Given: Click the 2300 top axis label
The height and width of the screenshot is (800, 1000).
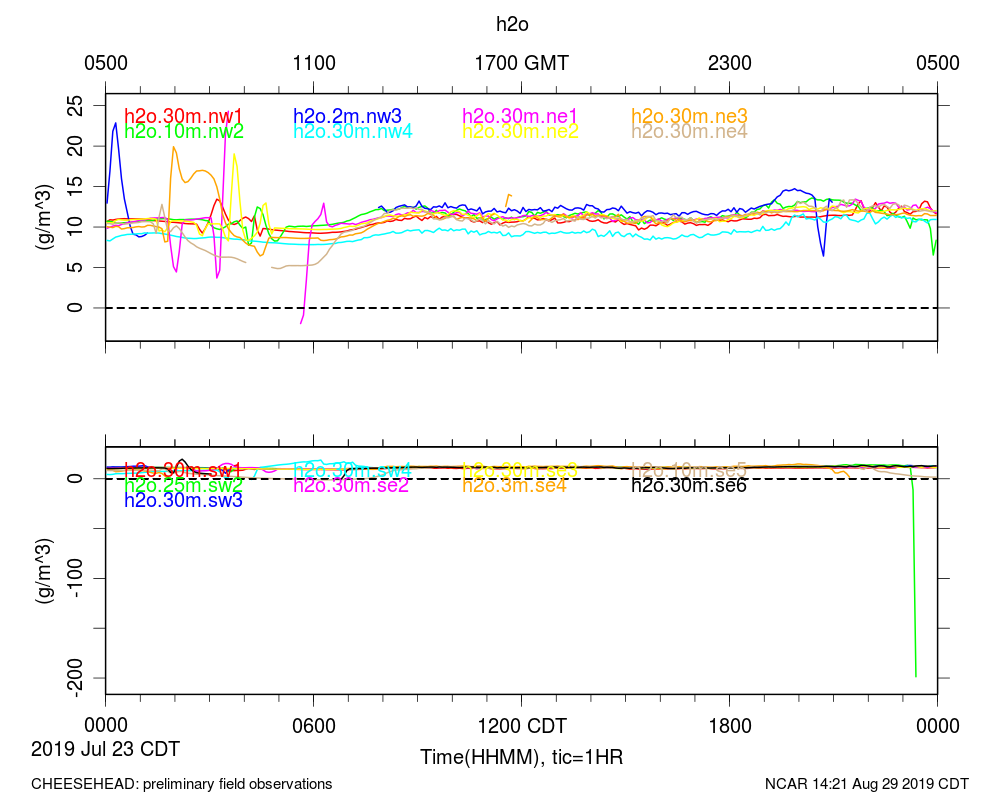Looking at the screenshot, I should pos(730,63).
